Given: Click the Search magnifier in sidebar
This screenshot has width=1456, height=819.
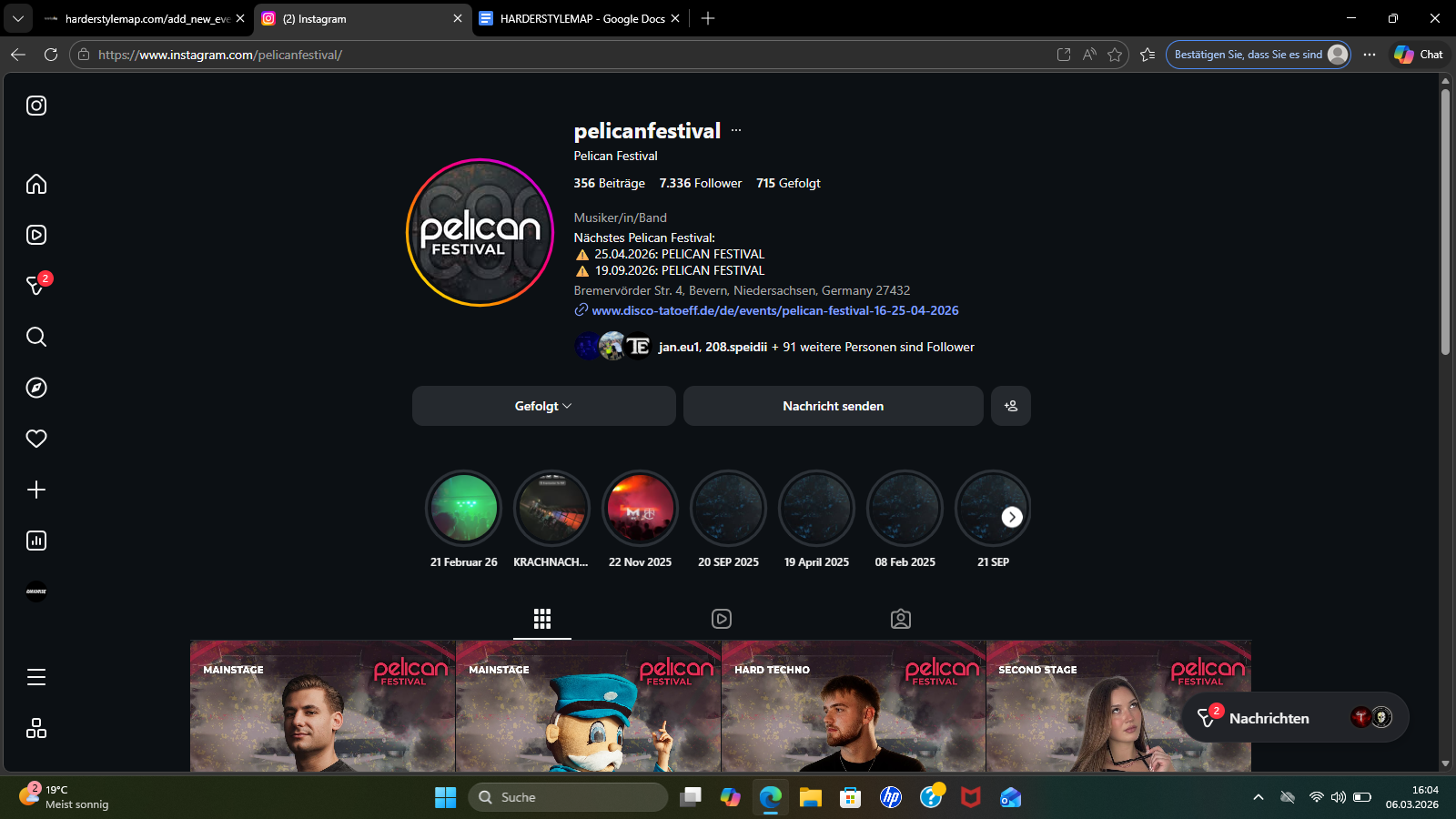Looking at the screenshot, I should pyautogui.click(x=36, y=337).
